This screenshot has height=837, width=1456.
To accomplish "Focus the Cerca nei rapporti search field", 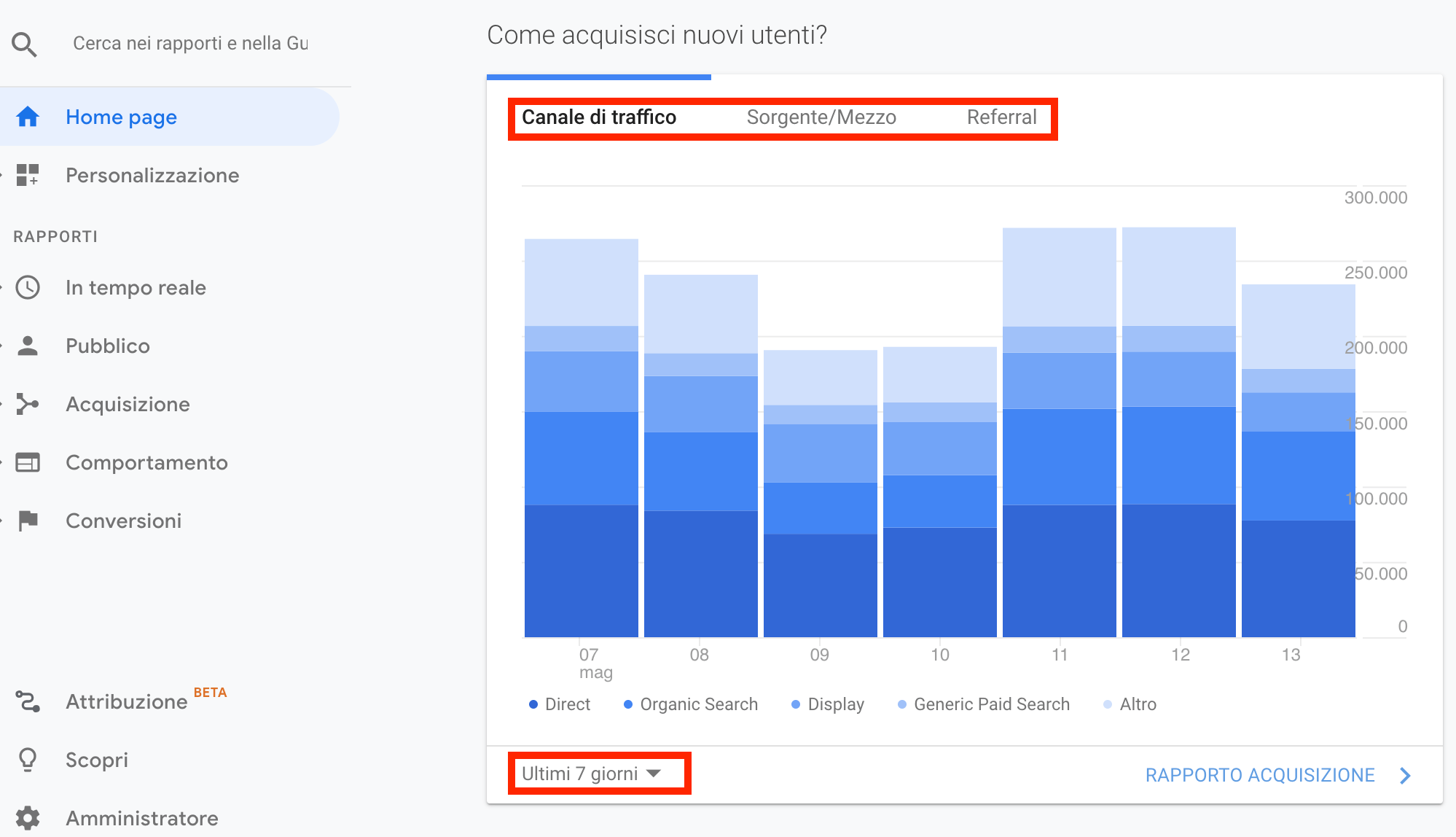I will coord(191,44).
